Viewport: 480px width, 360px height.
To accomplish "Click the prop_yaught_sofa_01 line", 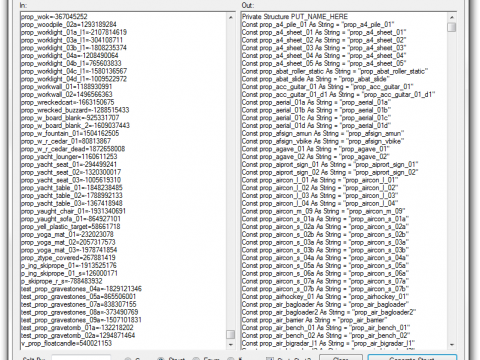I will tap(71, 219).
